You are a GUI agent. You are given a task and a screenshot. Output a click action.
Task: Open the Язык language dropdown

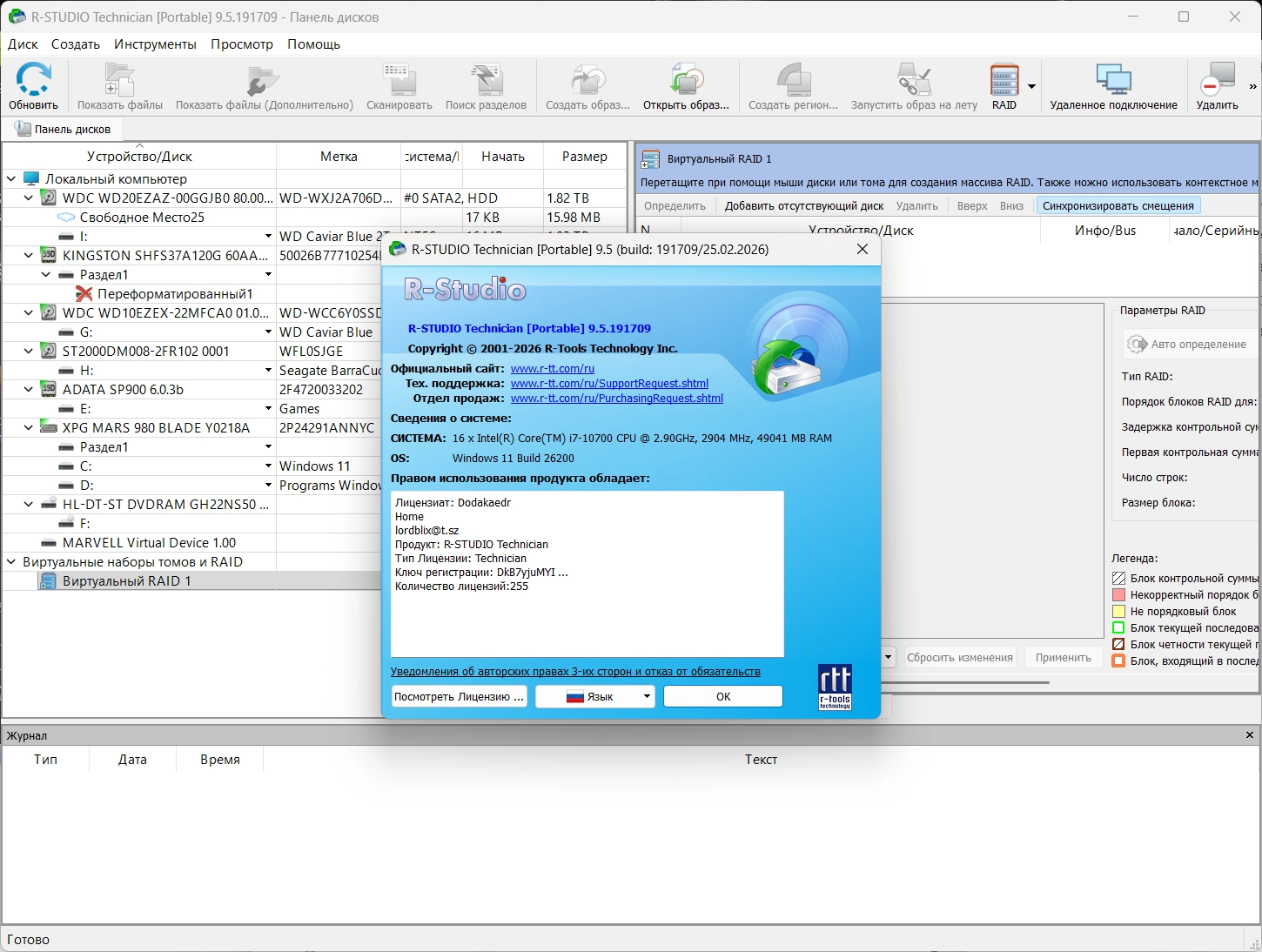pyautogui.click(x=594, y=696)
